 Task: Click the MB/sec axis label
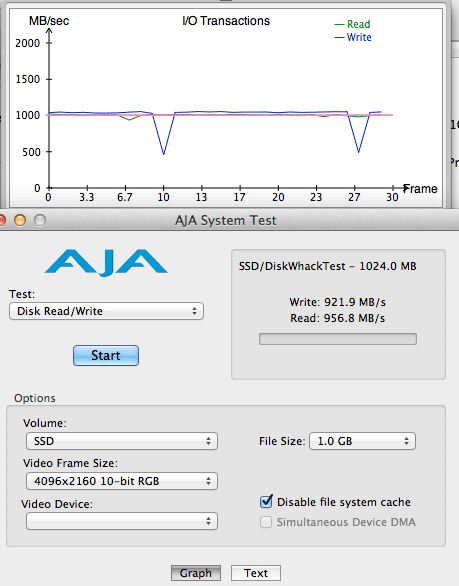click(49, 21)
